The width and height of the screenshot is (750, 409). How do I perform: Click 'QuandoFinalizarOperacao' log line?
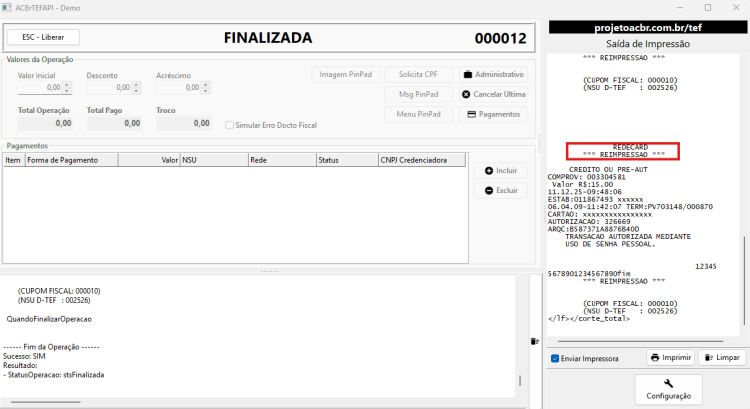(x=49, y=319)
